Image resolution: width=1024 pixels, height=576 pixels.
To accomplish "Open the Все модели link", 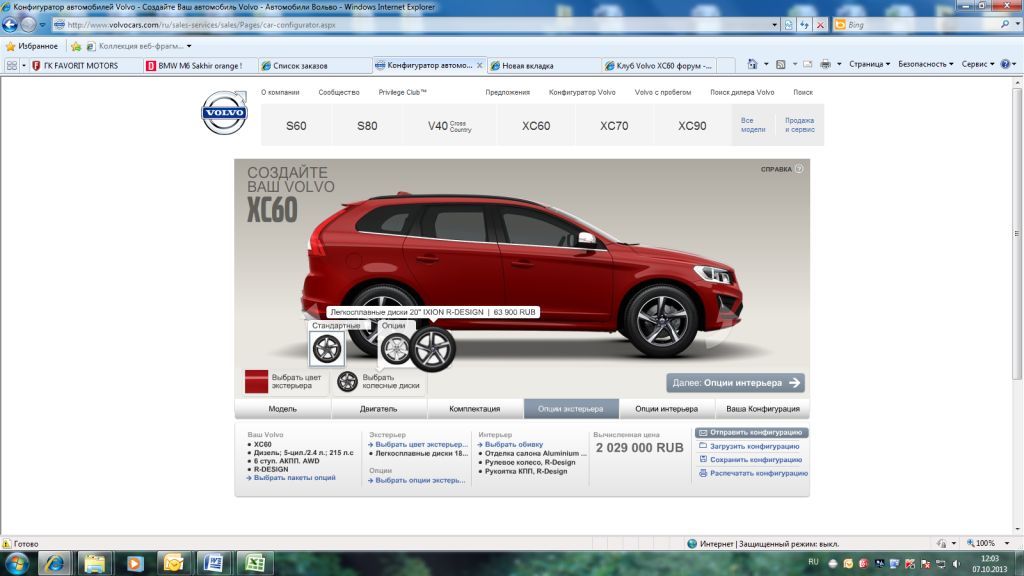I will (x=753, y=125).
